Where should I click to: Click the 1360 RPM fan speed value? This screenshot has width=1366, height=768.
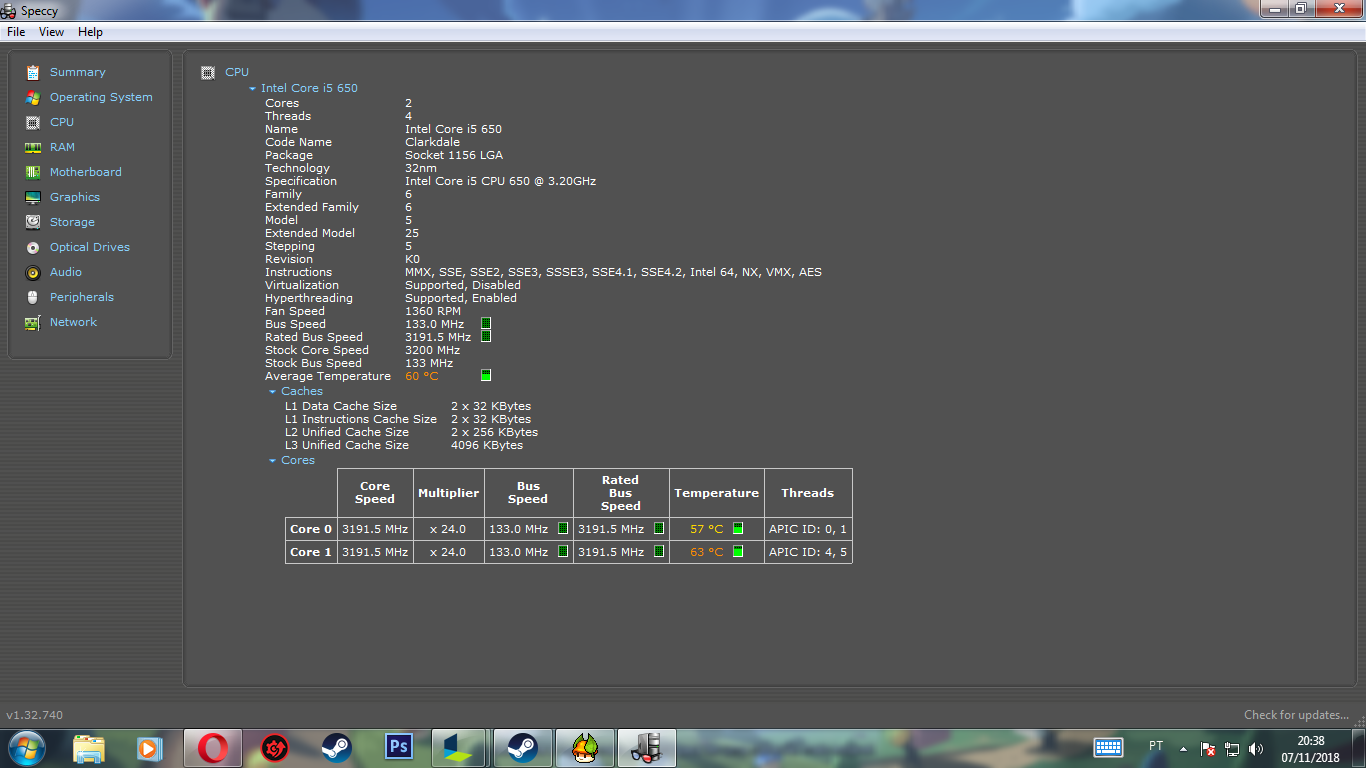pyautogui.click(x=433, y=311)
